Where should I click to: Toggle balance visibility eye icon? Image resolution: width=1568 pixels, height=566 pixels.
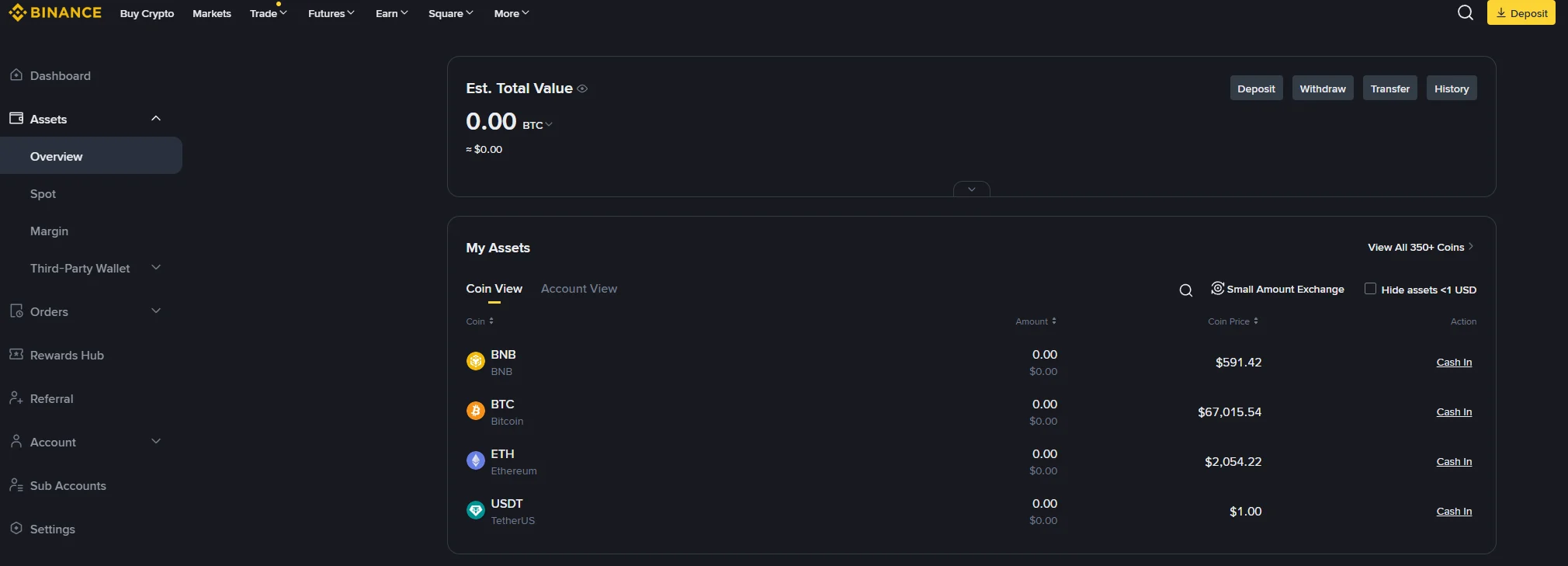pyautogui.click(x=582, y=89)
